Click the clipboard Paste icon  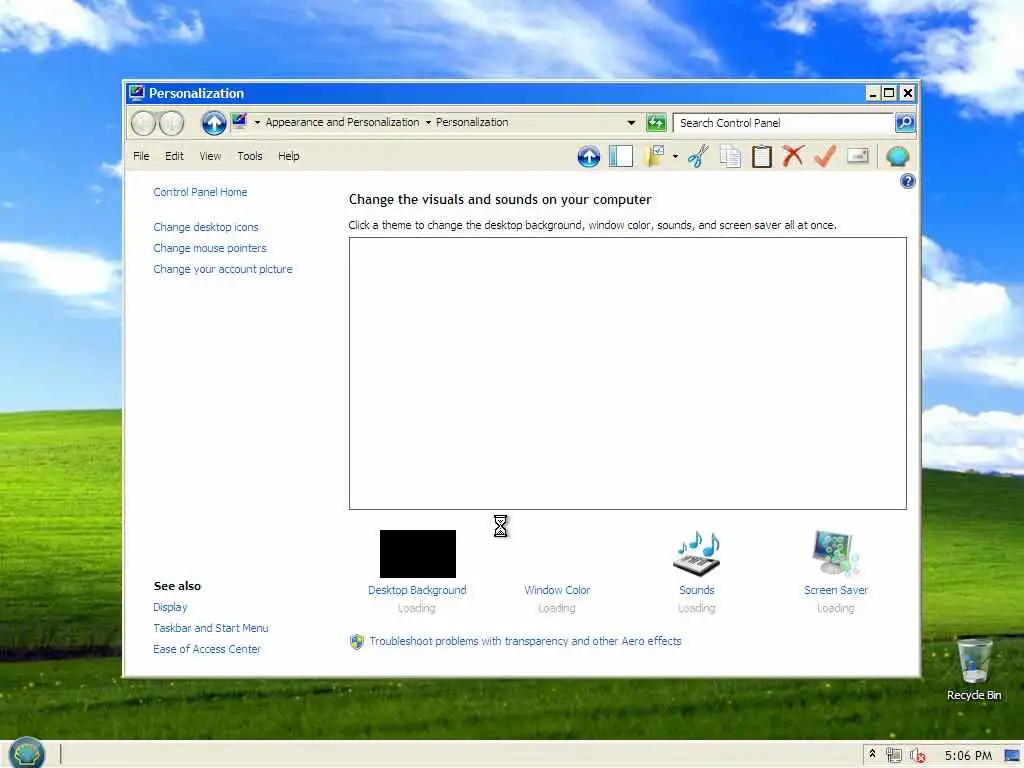(x=761, y=157)
